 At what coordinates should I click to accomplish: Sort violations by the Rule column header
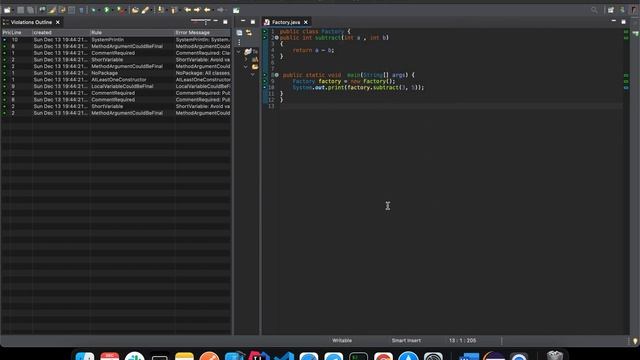(x=132, y=33)
